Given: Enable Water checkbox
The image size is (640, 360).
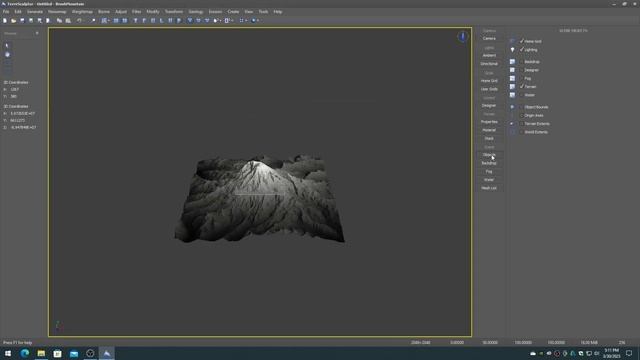Looking at the screenshot, I should [x=522, y=95].
